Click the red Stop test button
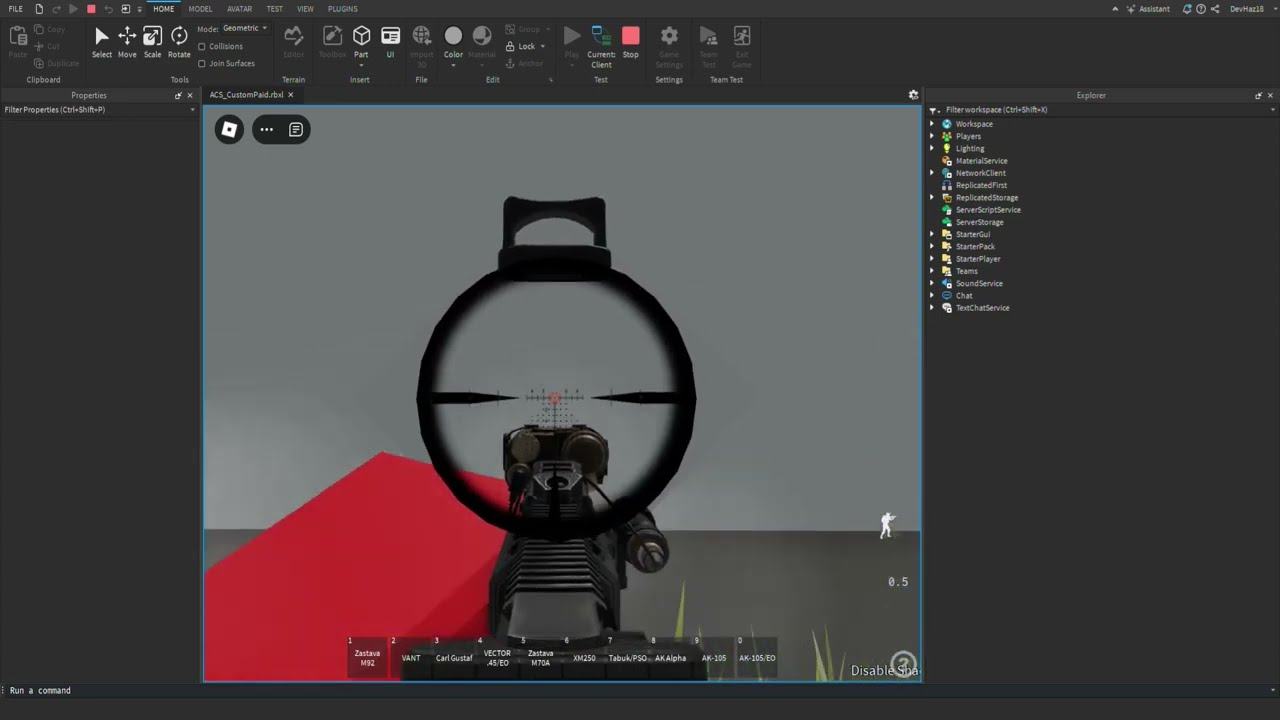 click(x=630, y=42)
